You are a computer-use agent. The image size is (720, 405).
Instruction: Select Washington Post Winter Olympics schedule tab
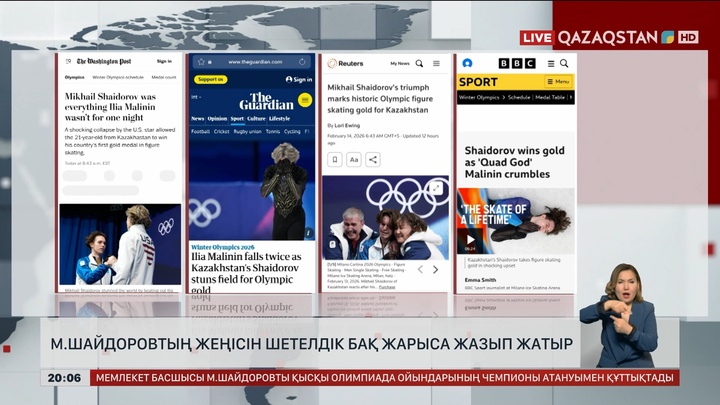(118, 77)
